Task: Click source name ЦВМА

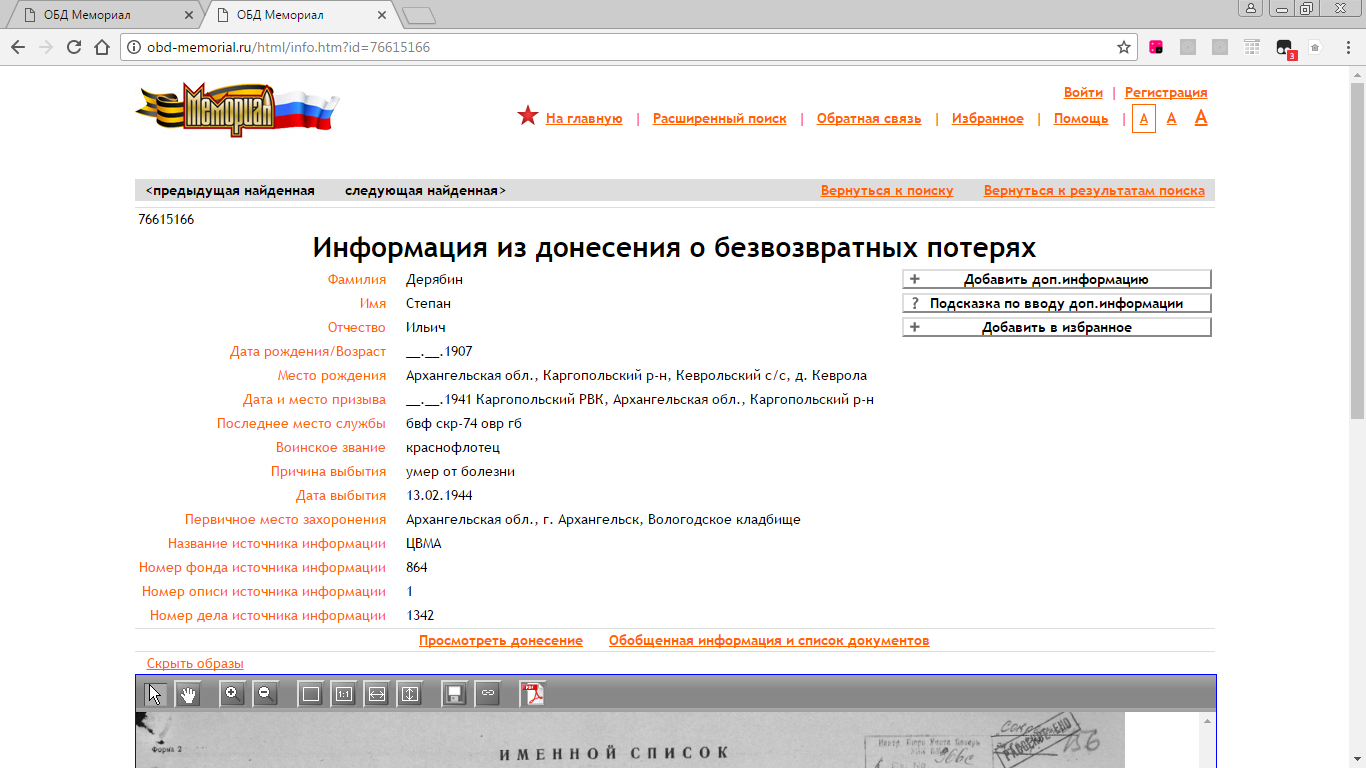Action: coord(424,543)
